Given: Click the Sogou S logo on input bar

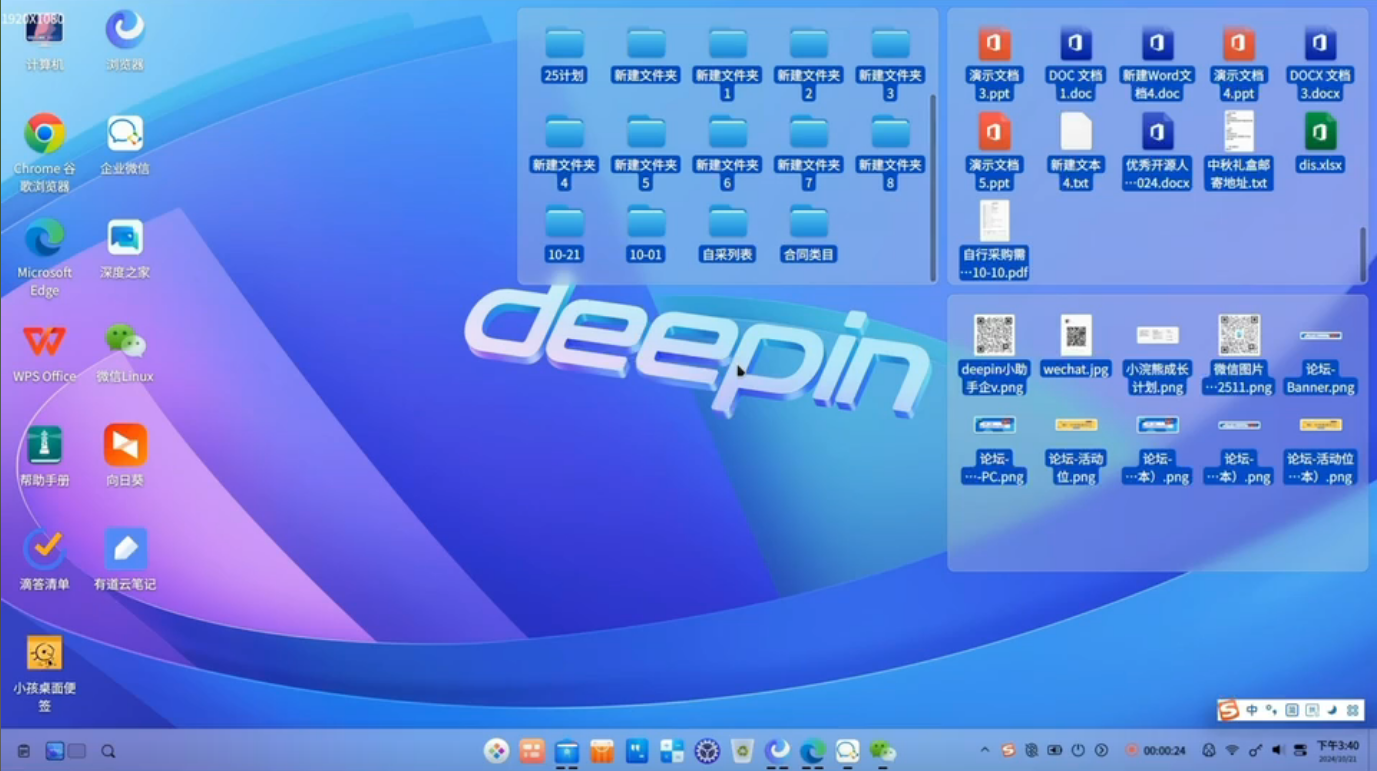Looking at the screenshot, I should coord(1229,710).
